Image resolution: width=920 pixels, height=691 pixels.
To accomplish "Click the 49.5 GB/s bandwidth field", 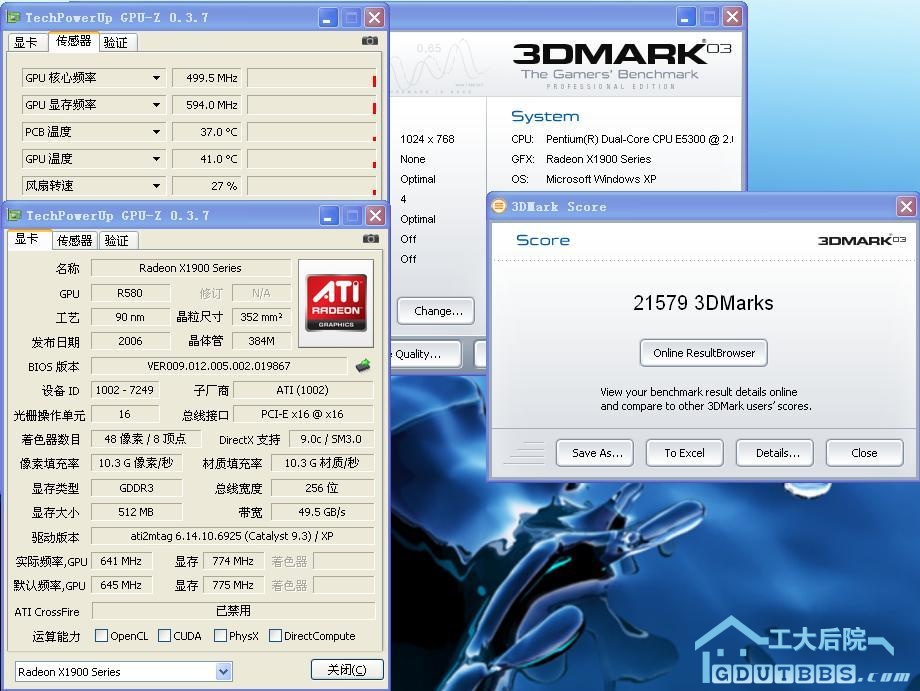I will coord(323,512).
